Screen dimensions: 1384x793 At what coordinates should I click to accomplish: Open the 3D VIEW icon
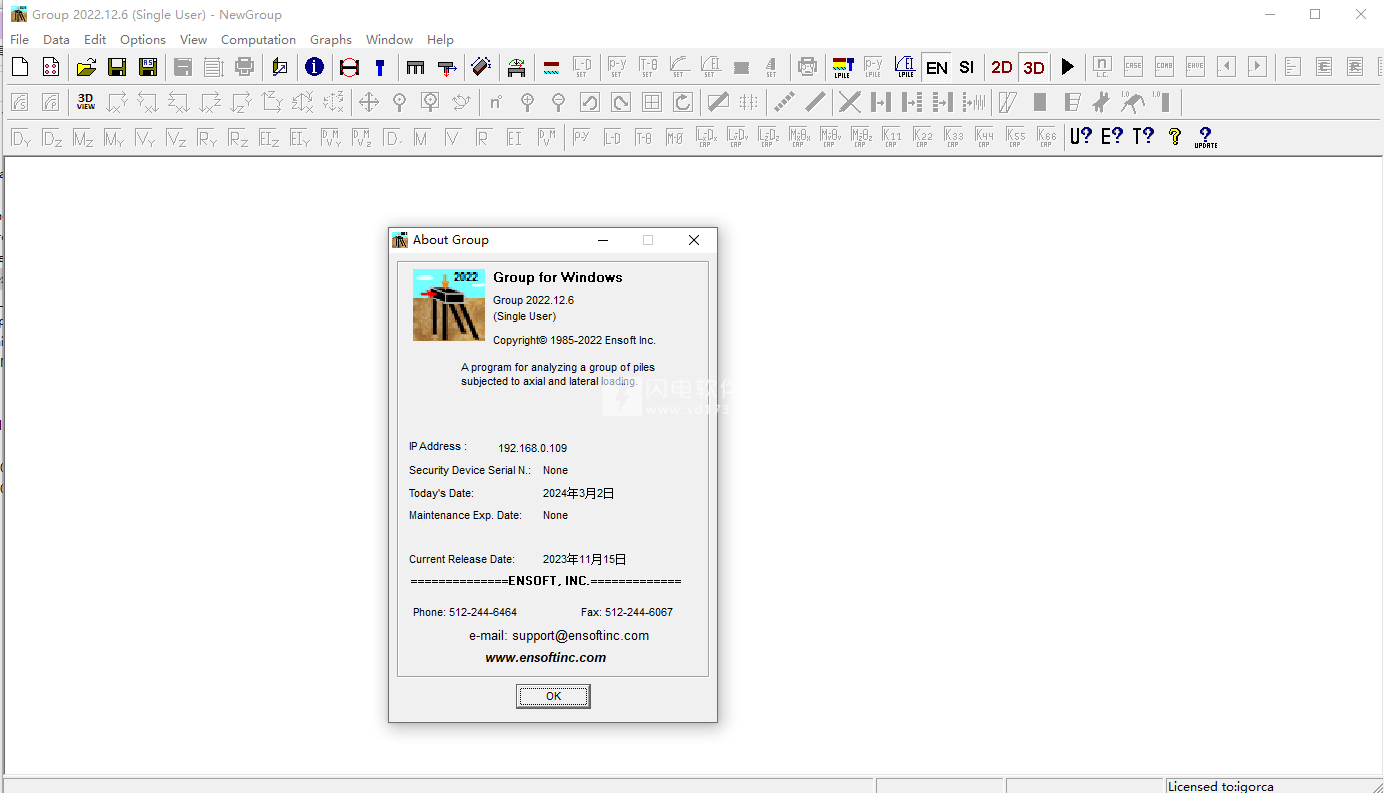(86, 102)
